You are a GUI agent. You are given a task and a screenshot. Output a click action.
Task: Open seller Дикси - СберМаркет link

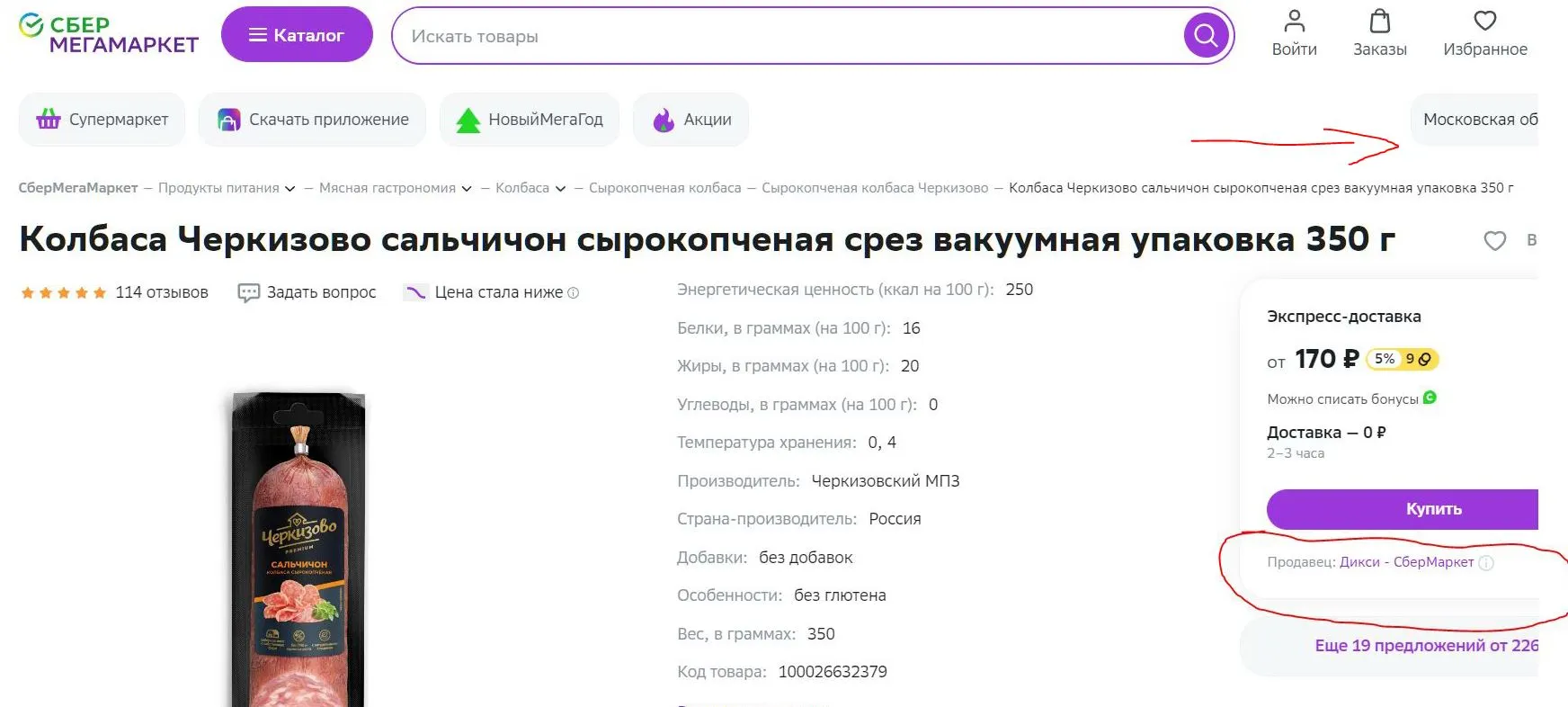(x=1406, y=562)
